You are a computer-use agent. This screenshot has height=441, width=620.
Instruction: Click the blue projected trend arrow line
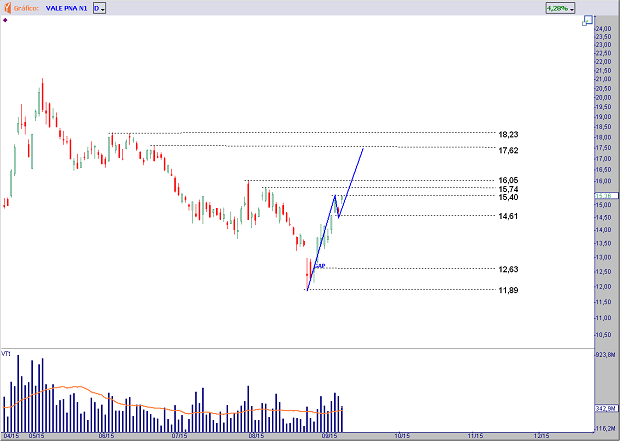click(352, 180)
